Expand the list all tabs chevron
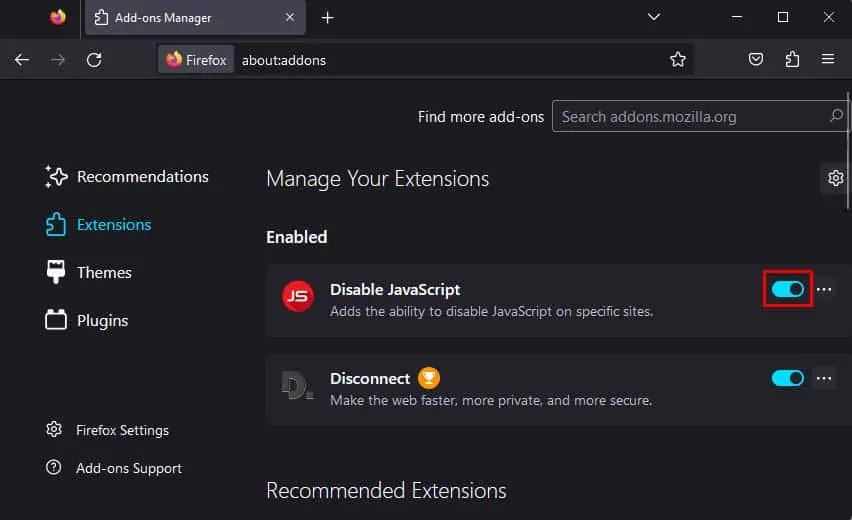The height and width of the screenshot is (520, 852). (x=654, y=17)
